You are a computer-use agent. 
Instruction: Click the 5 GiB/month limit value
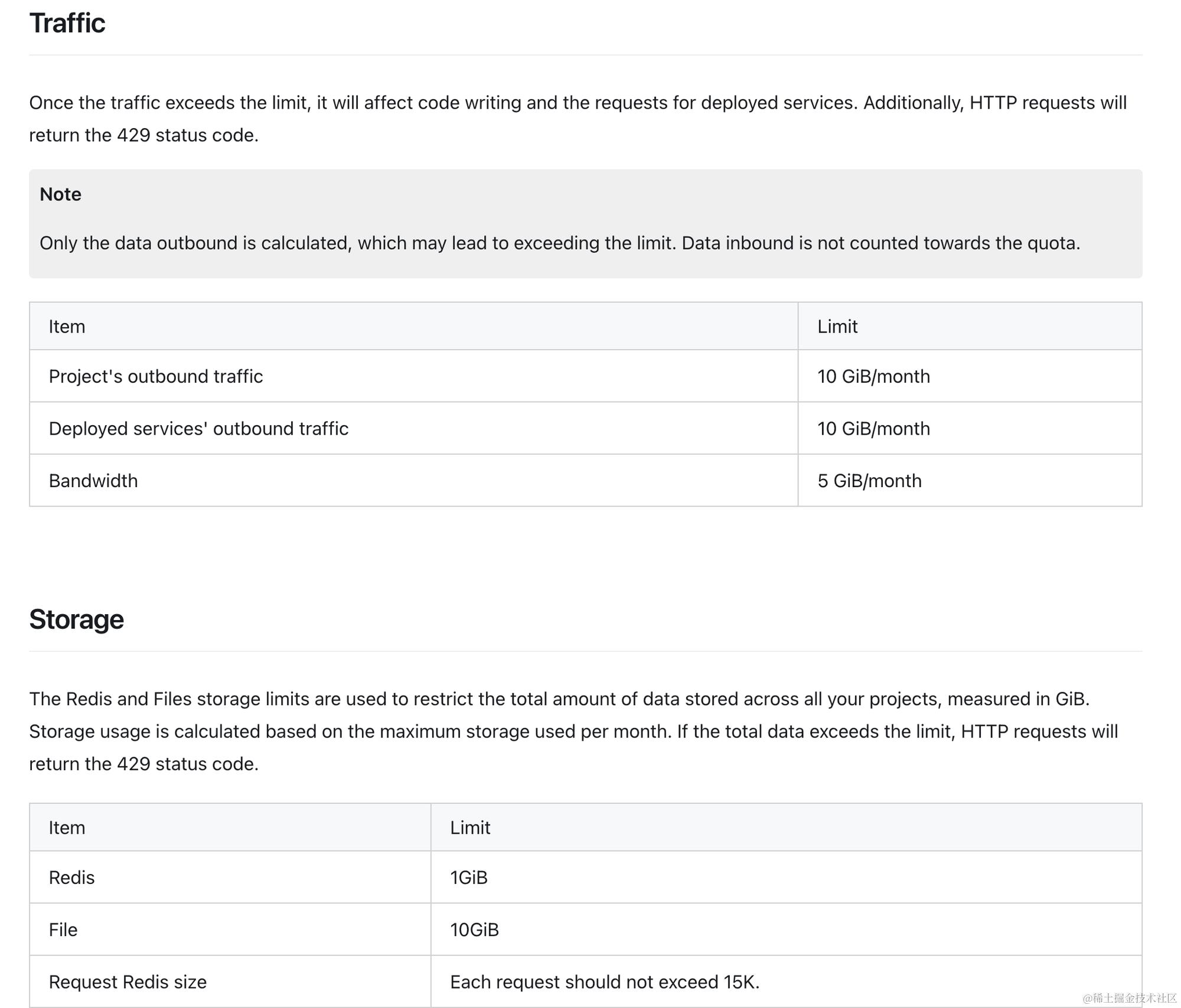[869, 481]
